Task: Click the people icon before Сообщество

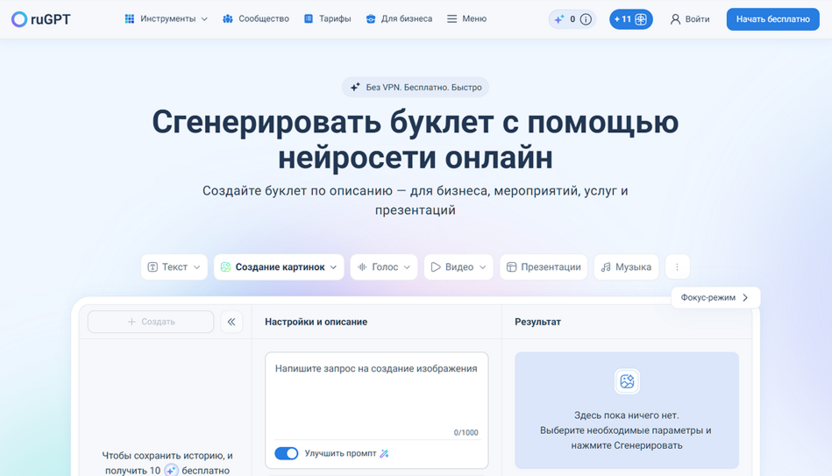Action: (x=228, y=19)
